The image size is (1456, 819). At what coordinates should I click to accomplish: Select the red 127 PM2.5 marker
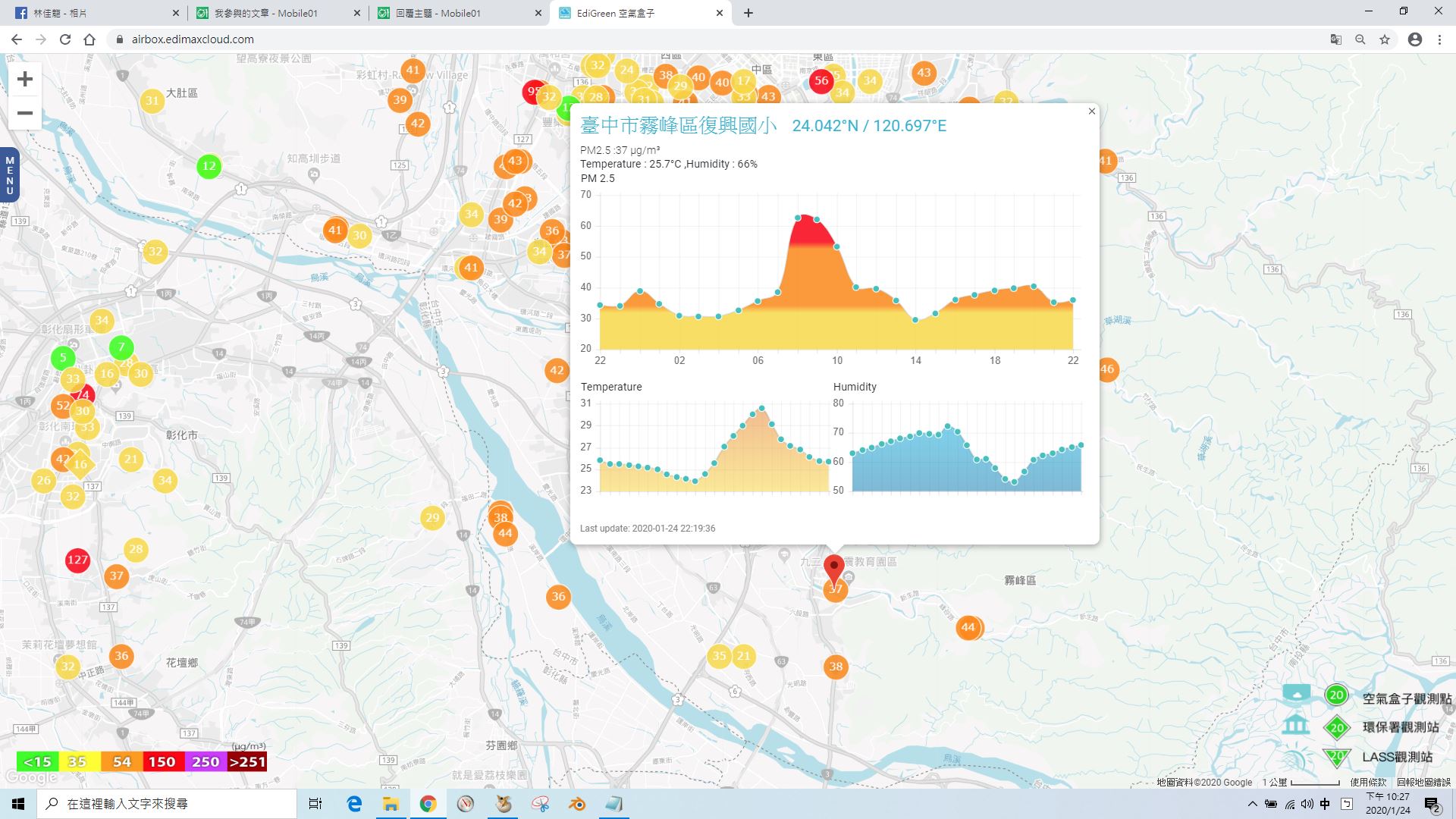(77, 560)
